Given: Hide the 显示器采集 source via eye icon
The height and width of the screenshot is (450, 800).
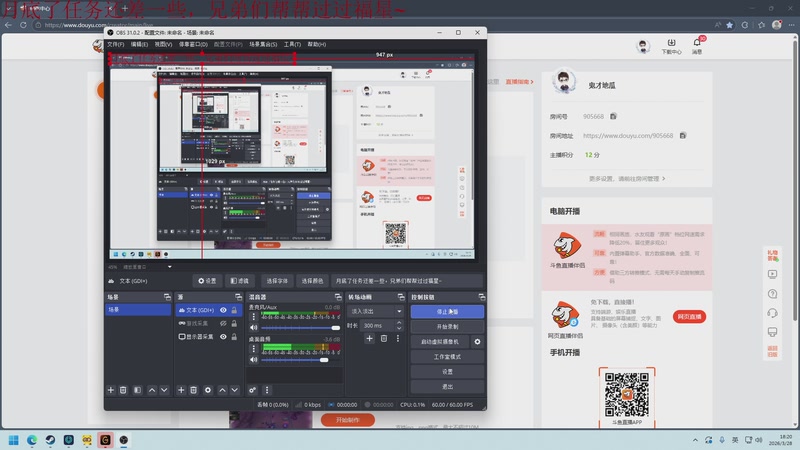Looking at the screenshot, I should point(223,336).
